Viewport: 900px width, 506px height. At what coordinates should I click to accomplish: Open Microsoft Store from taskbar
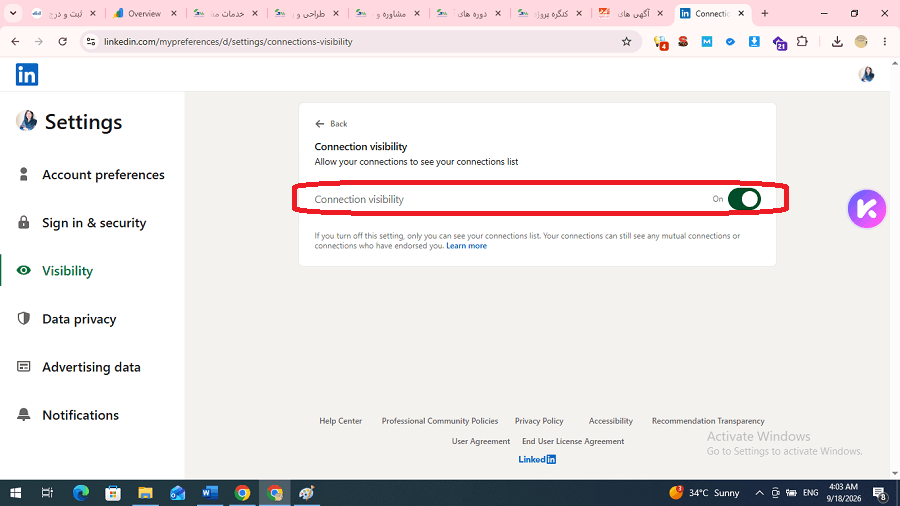pyautogui.click(x=113, y=493)
